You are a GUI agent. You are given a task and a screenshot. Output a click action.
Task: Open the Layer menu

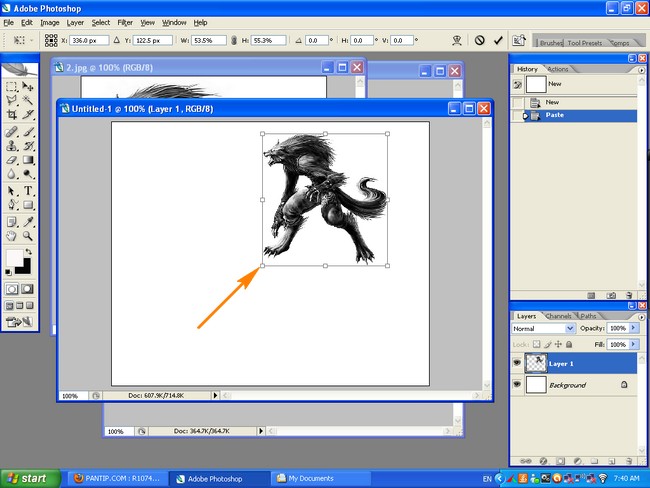click(x=75, y=22)
